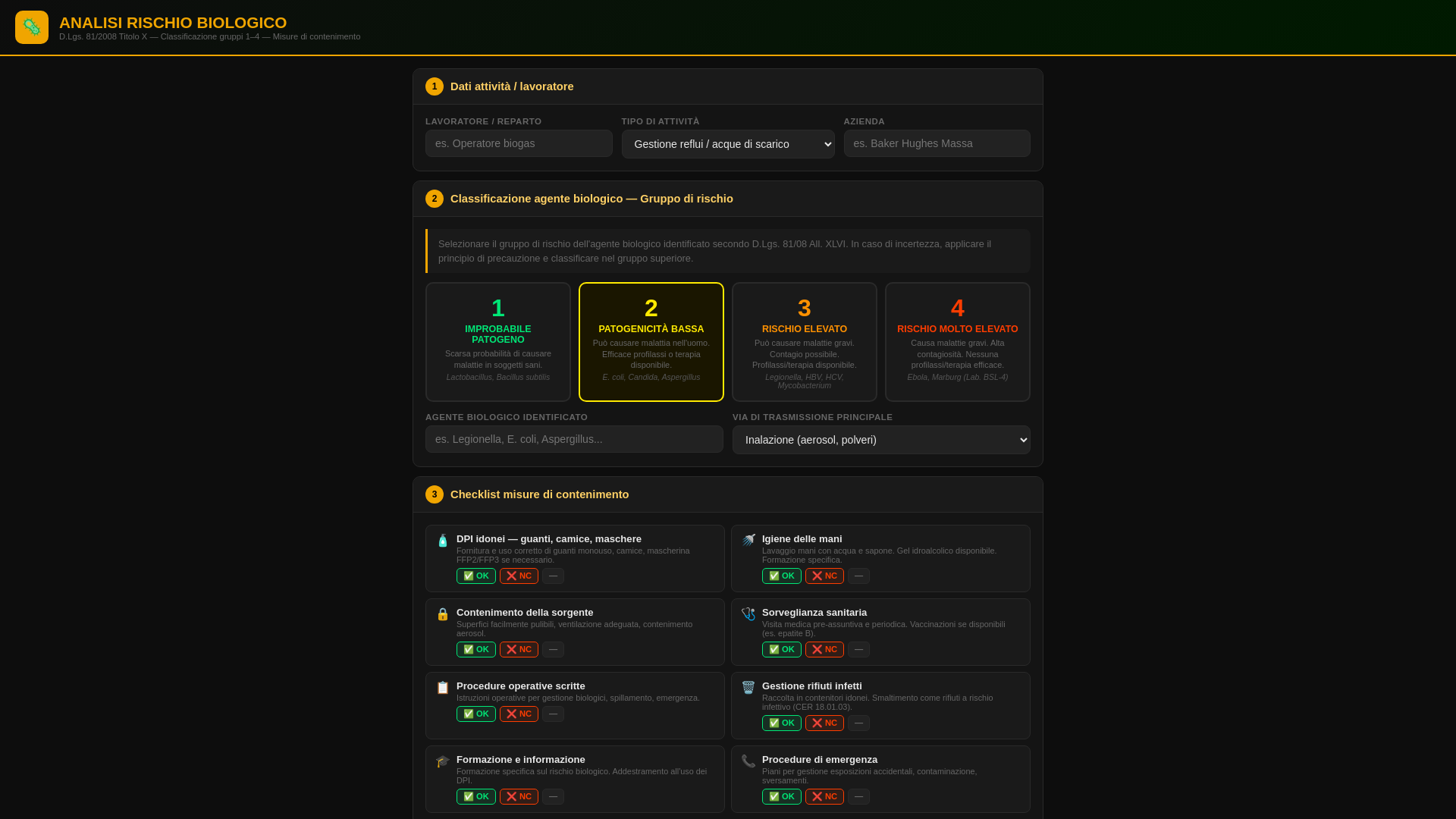Click the DPI idonei lotion bottle icon
This screenshot has height=819, width=1456.
coord(443,541)
